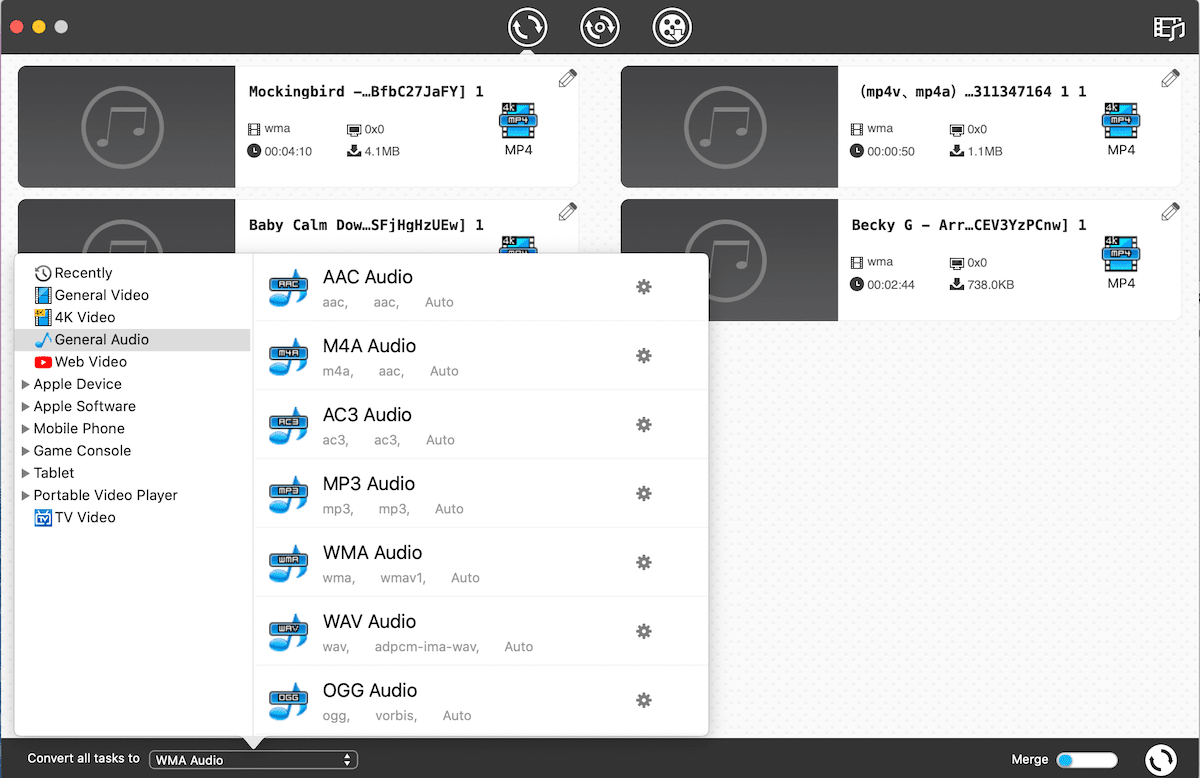Edit the Mockingbird task with pencil icon
The width and height of the screenshot is (1200, 778).
[567, 79]
